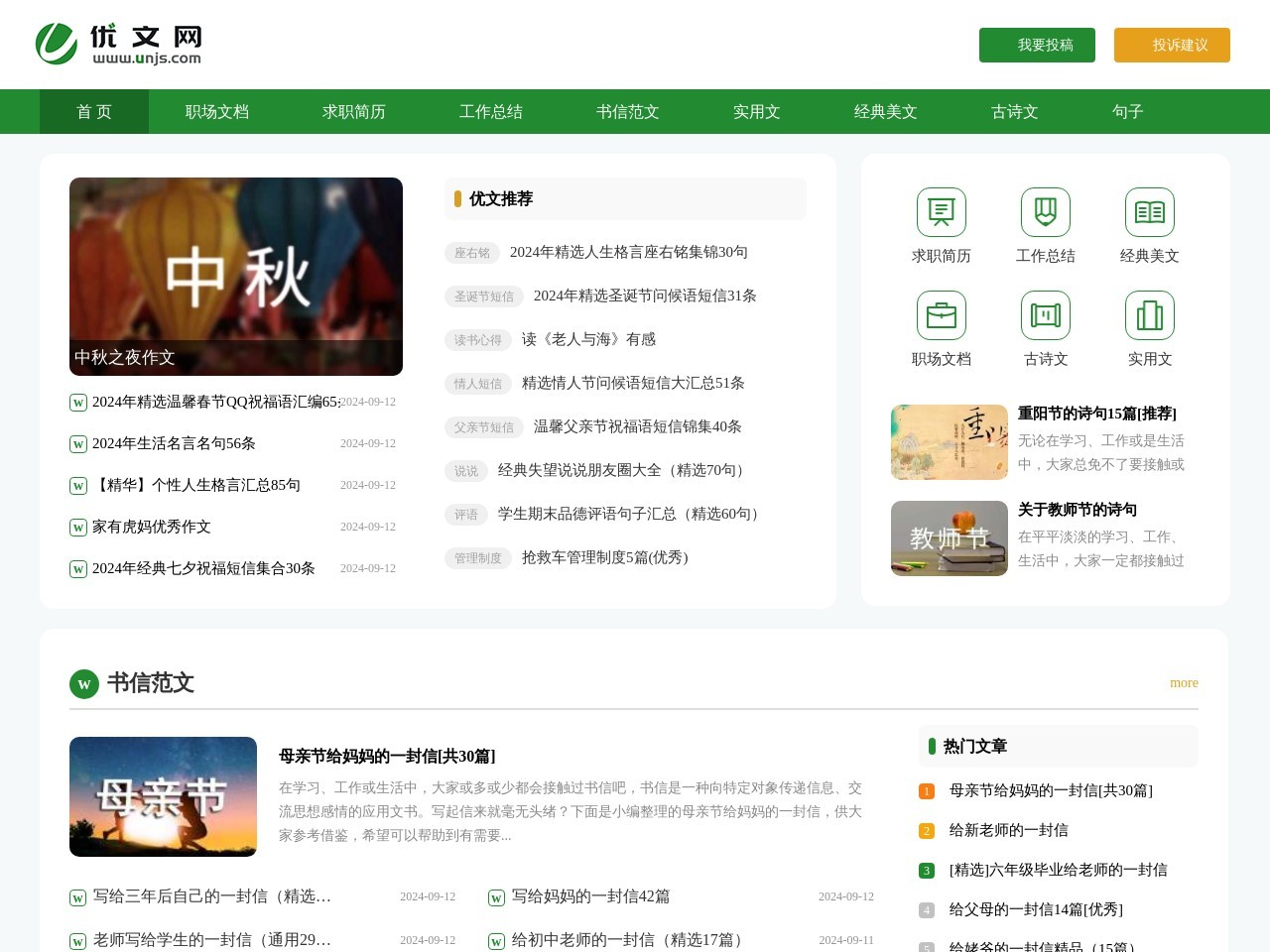Click the more link in 书信范文

click(1184, 683)
